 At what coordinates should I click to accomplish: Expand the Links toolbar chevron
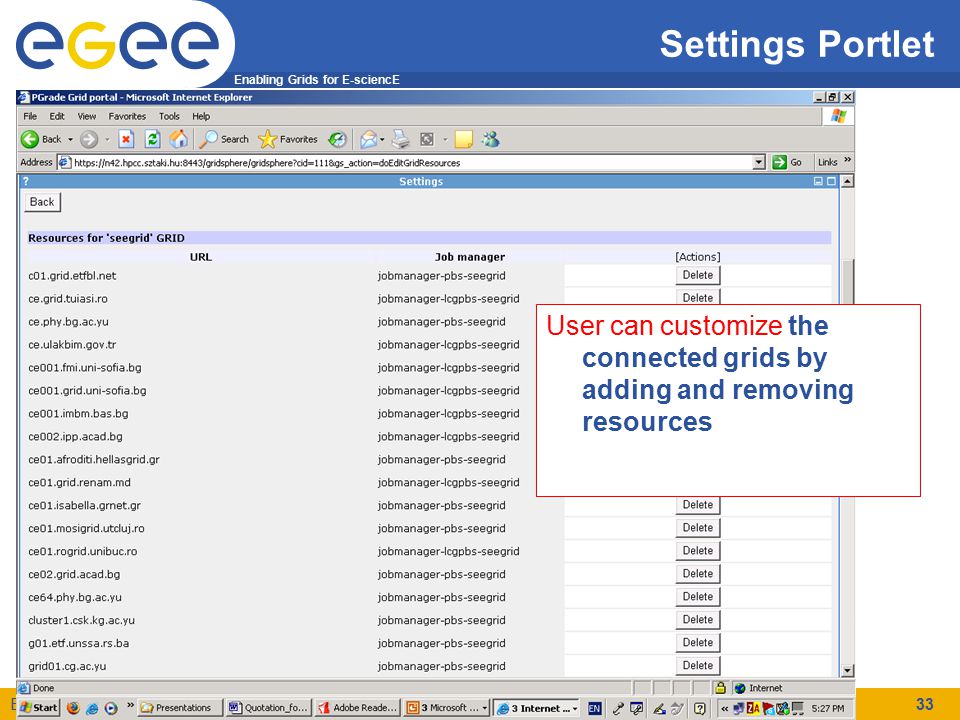847,160
